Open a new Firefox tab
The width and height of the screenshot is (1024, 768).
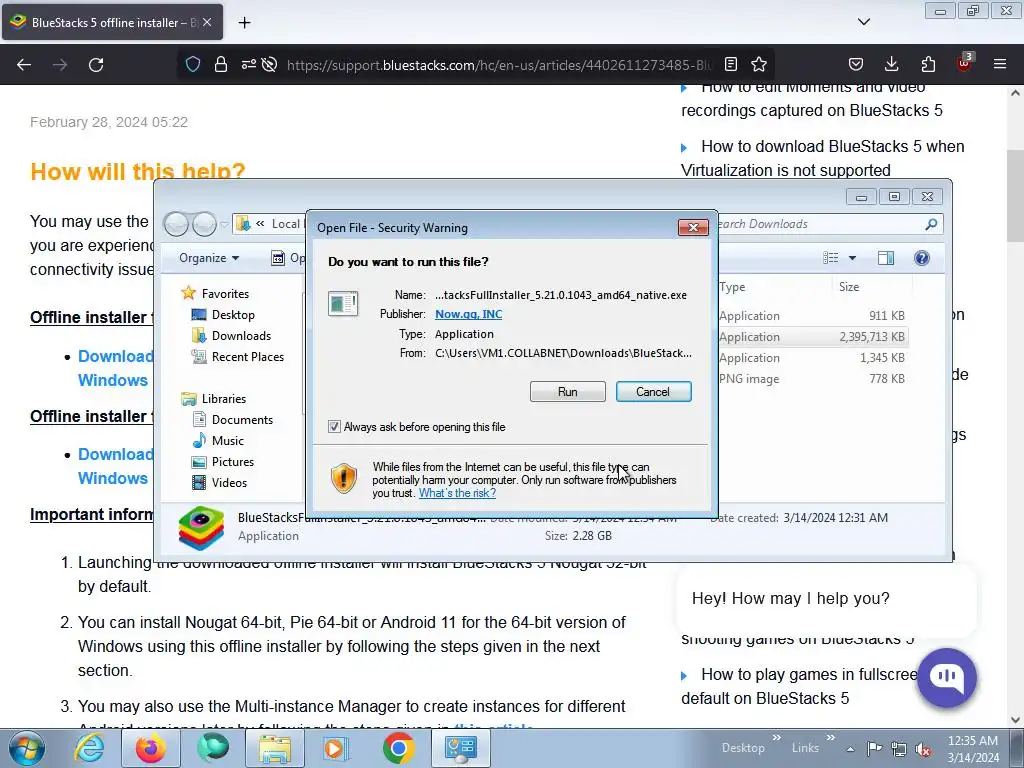pyautogui.click(x=244, y=23)
